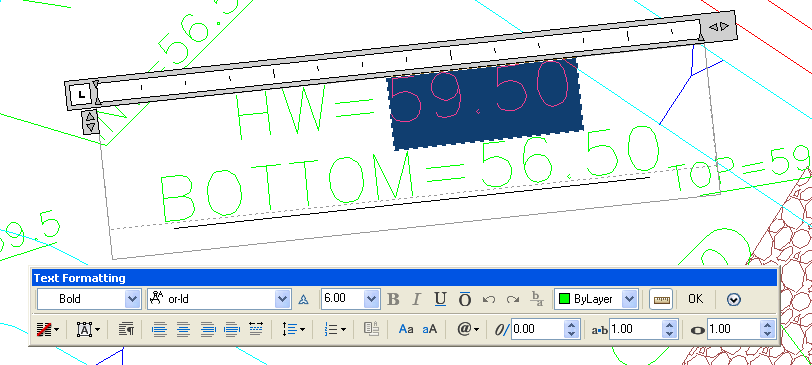Click the Undo arrow icon
Viewport: 812px width, 365px height.
point(489,299)
